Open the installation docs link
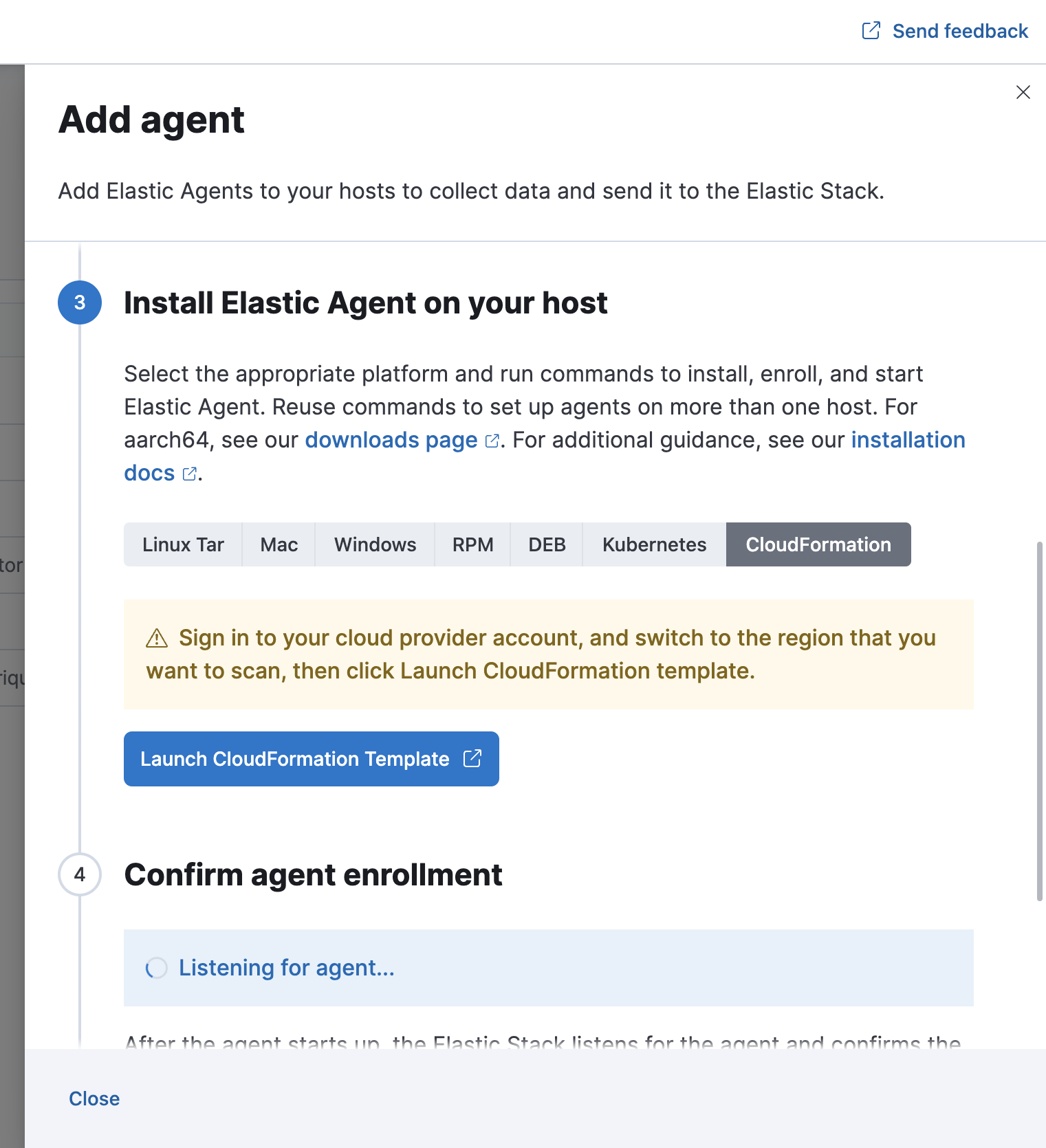This screenshot has width=1046, height=1148. click(908, 440)
